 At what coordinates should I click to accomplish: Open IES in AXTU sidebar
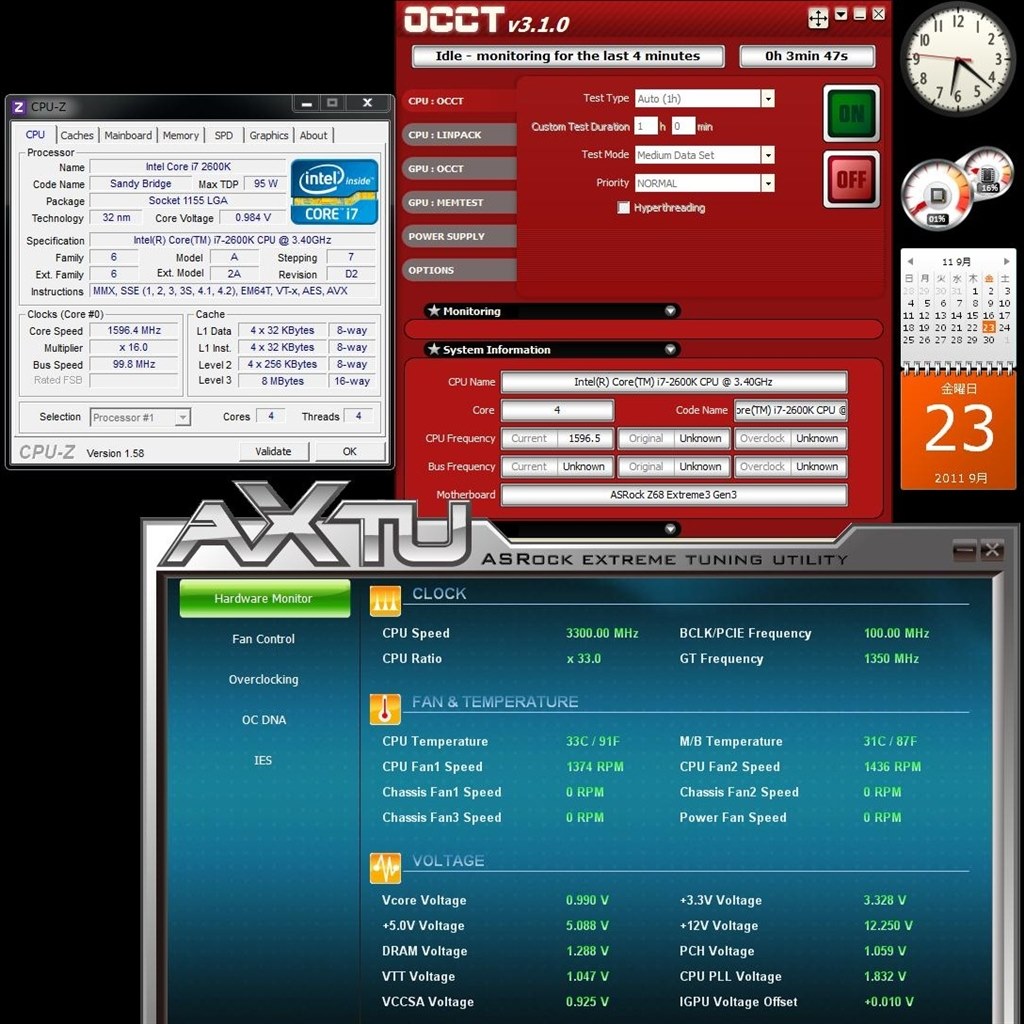263,760
